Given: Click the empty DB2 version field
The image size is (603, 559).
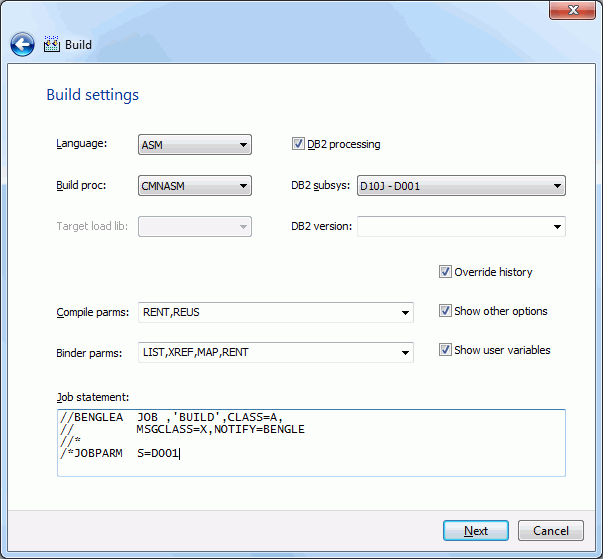Looking at the screenshot, I should click(x=454, y=226).
